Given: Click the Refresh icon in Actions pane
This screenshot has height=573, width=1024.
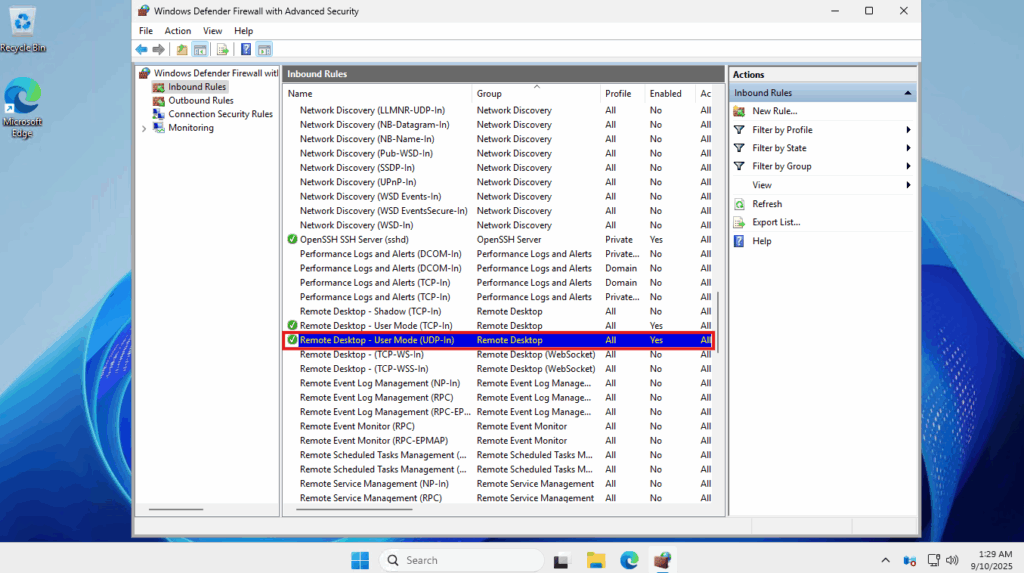Looking at the screenshot, I should pos(739,204).
